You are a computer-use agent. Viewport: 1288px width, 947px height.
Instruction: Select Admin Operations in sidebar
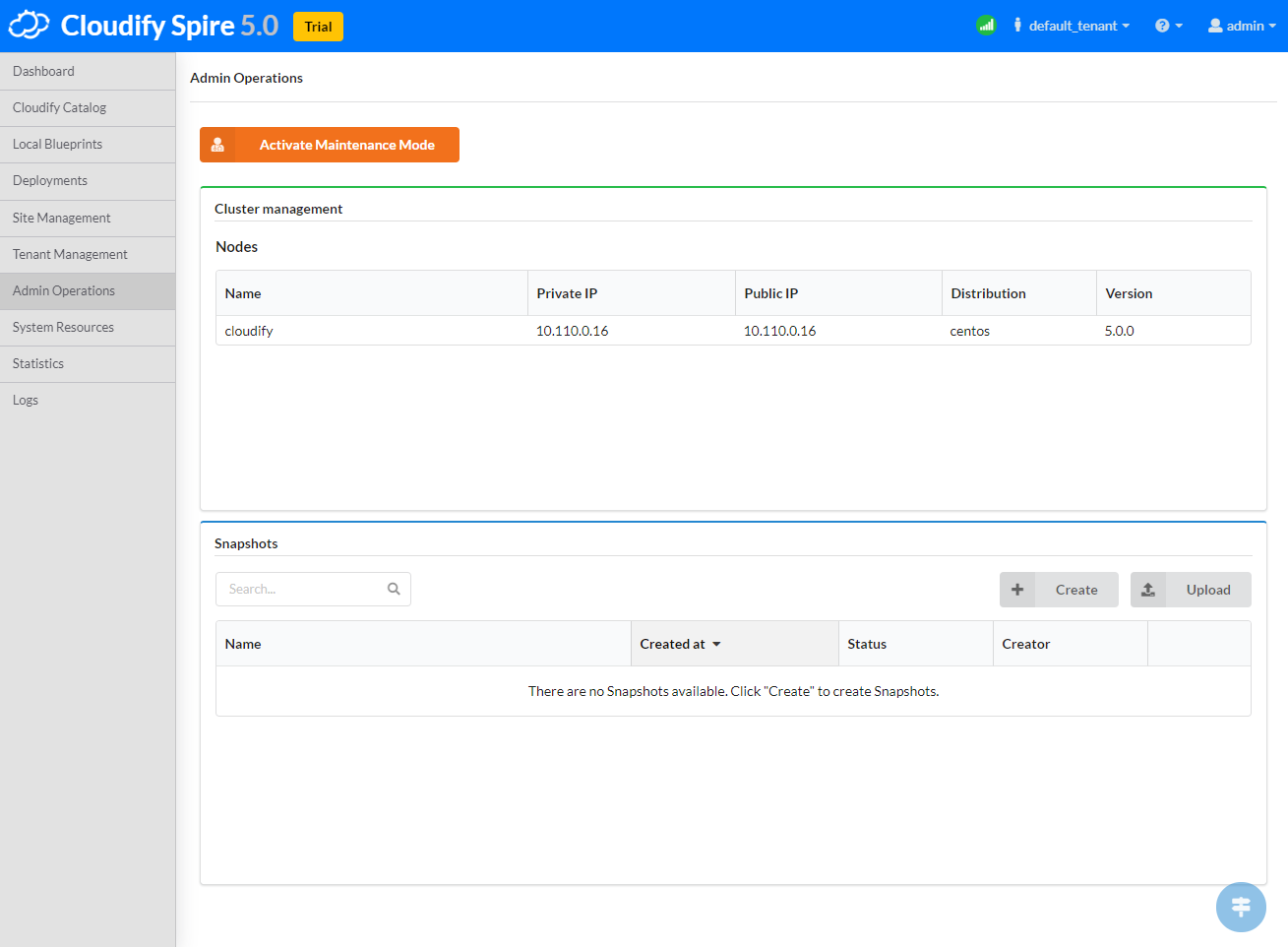tap(88, 291)
